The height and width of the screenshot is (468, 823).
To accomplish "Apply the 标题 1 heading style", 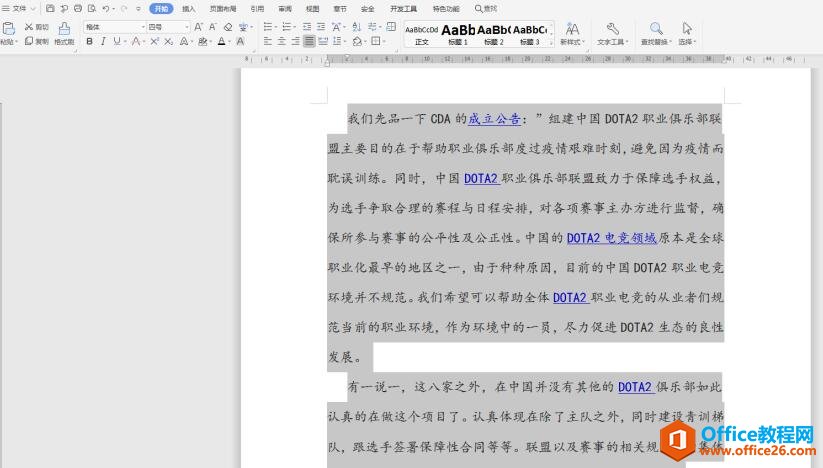I will coord(458,35).
